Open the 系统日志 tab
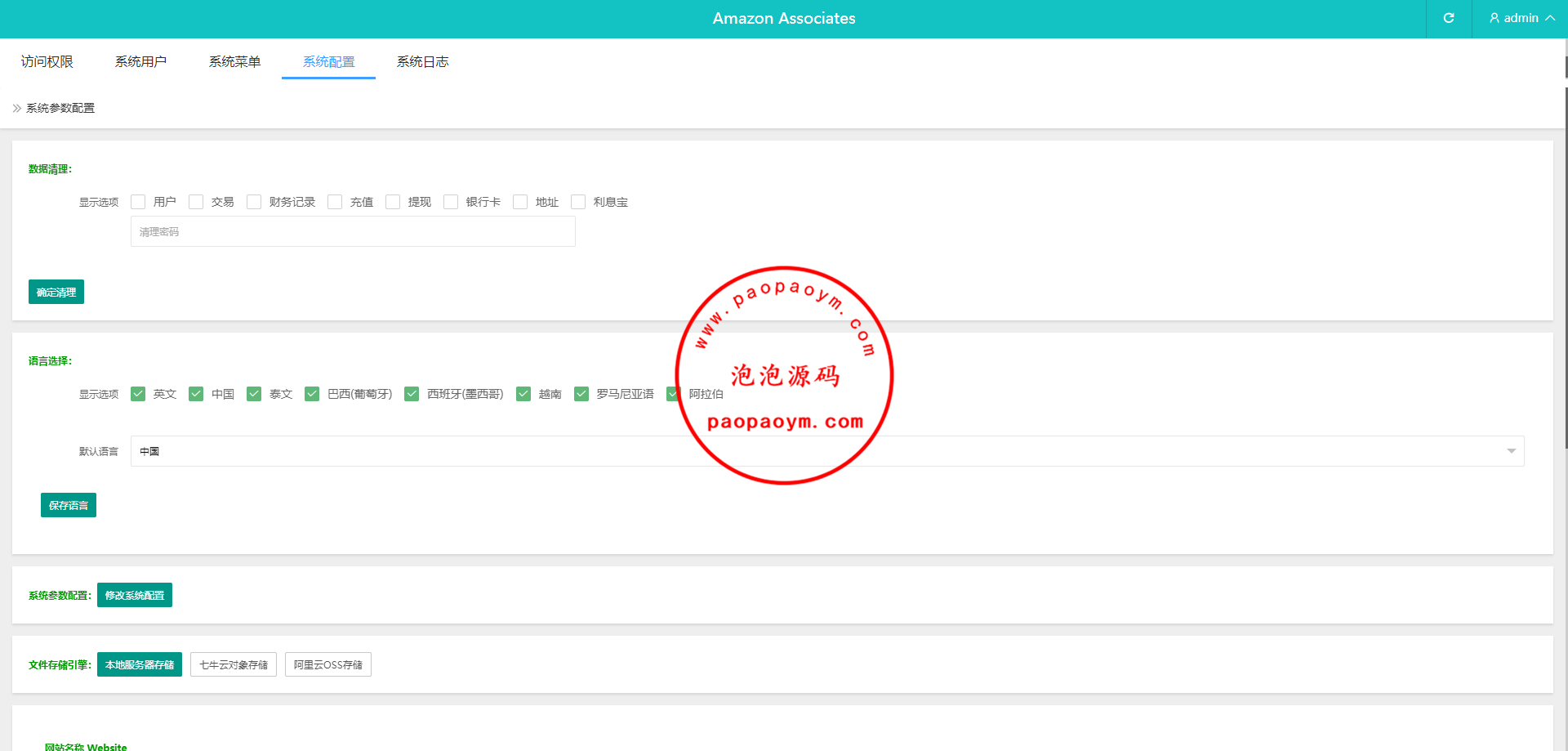 [422, 62]
